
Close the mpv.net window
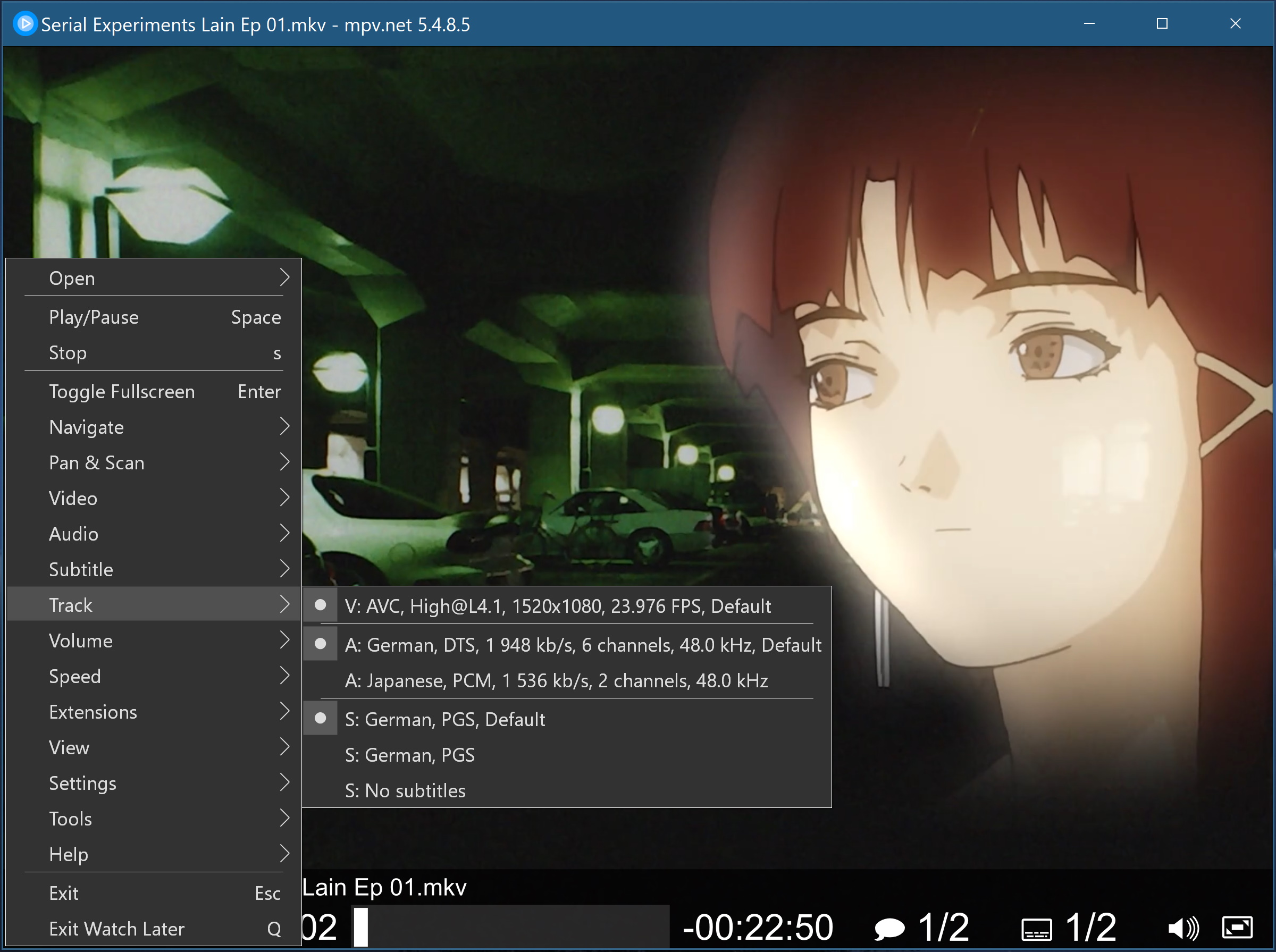click(x=1235, y=23)
